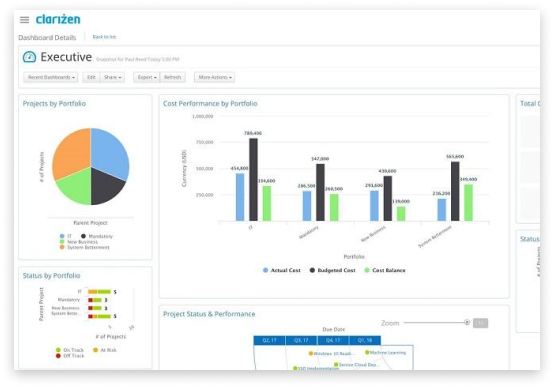This screenshot has width=554, height=388.
Task: Click the Edit button
Action: 91,77
